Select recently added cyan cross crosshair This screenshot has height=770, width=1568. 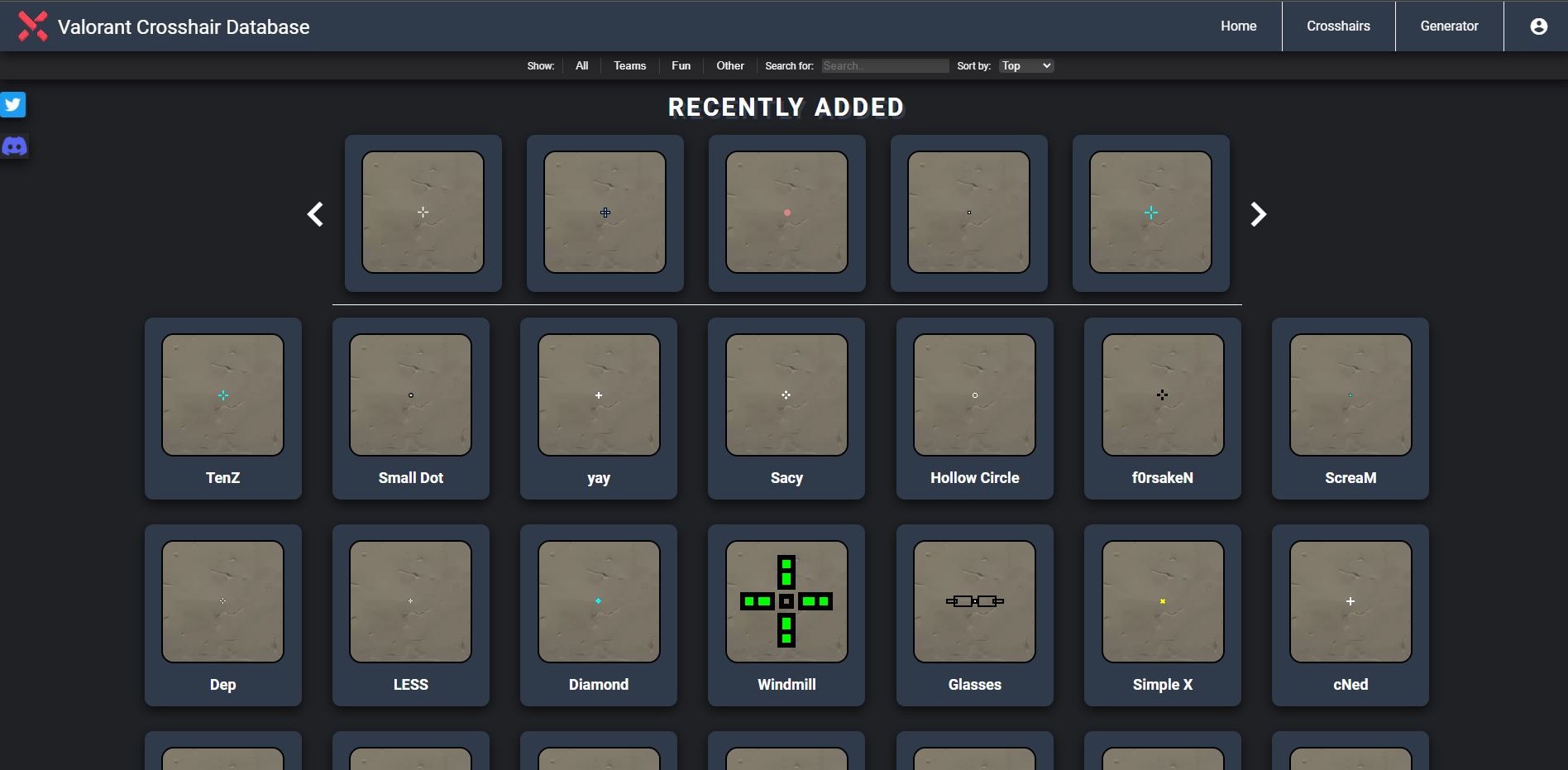1151,213
